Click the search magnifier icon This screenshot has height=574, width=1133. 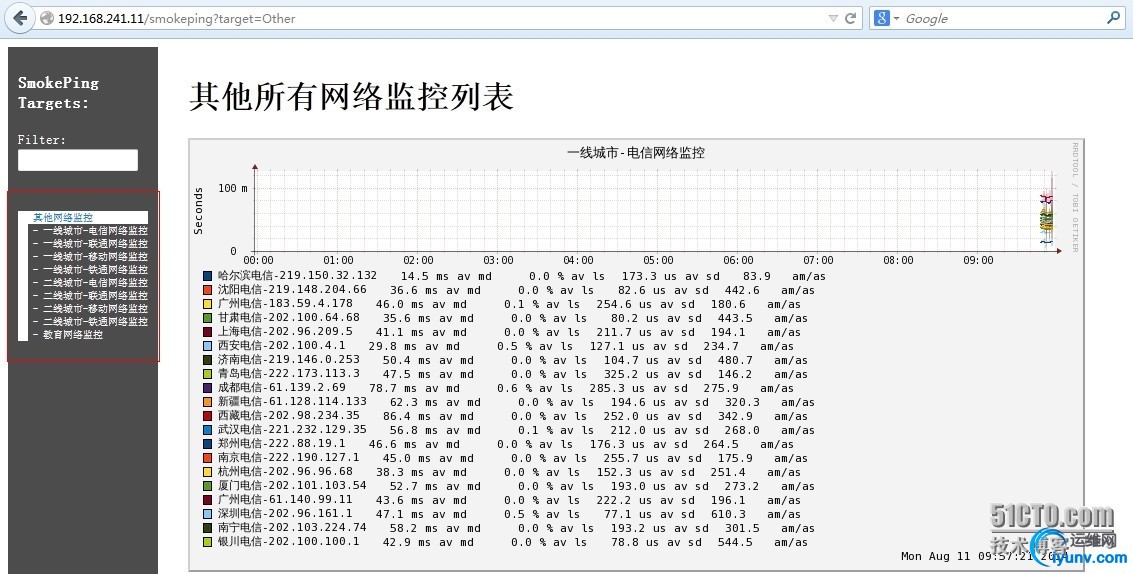tap(1113, 17)
